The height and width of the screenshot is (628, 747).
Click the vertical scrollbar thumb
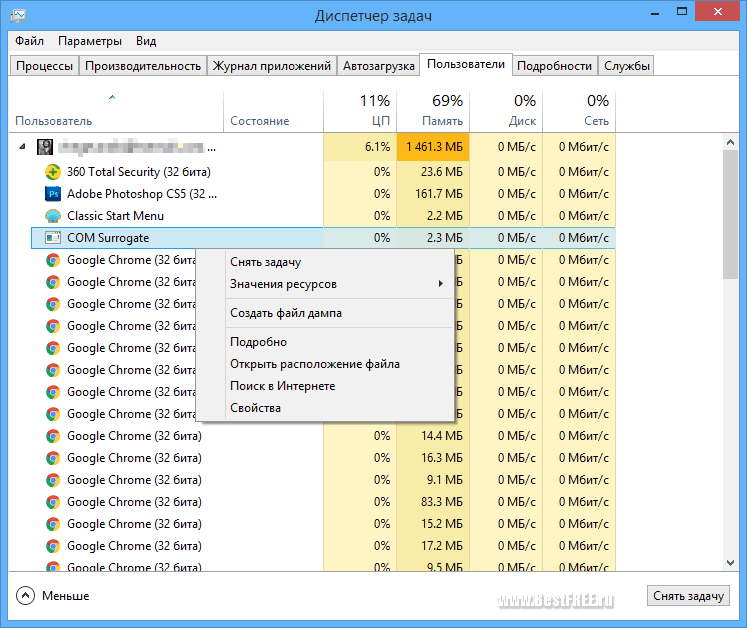point(730,214)
